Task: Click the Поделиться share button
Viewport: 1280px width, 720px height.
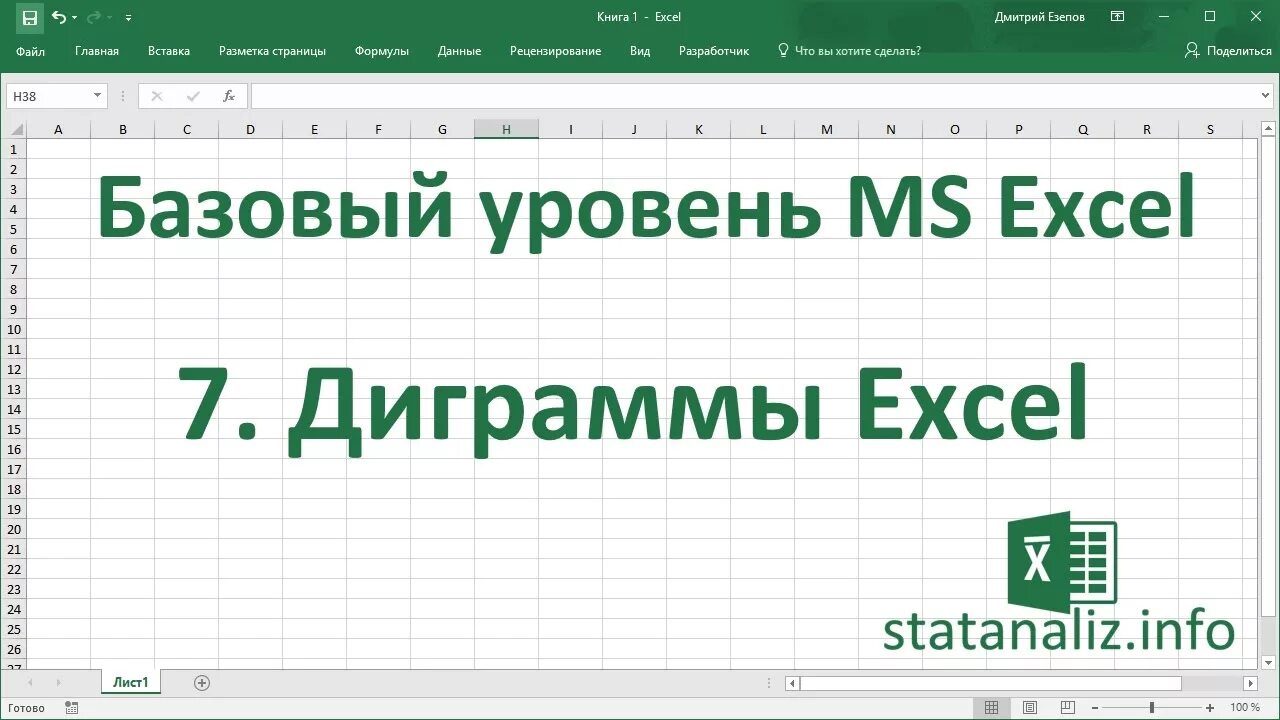Action: (1228, 51)
